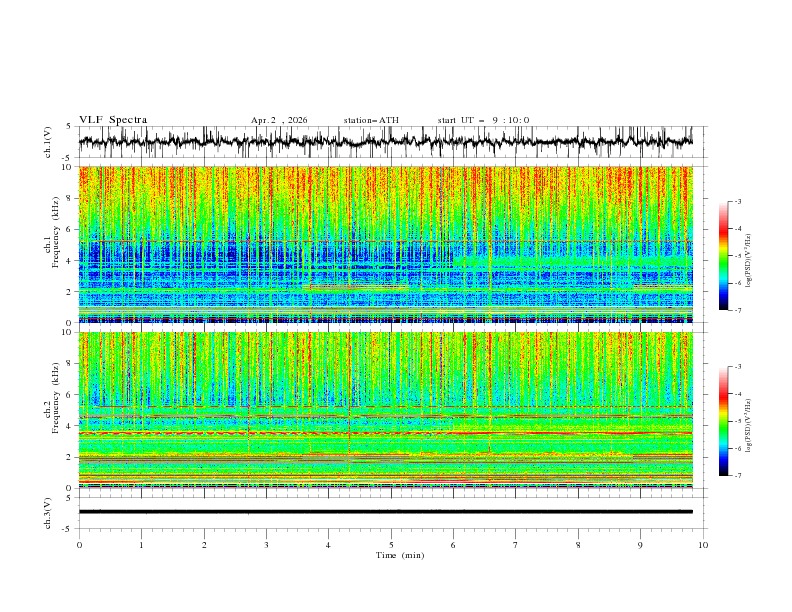Click the "station=ATH" header label

point(371,120)
